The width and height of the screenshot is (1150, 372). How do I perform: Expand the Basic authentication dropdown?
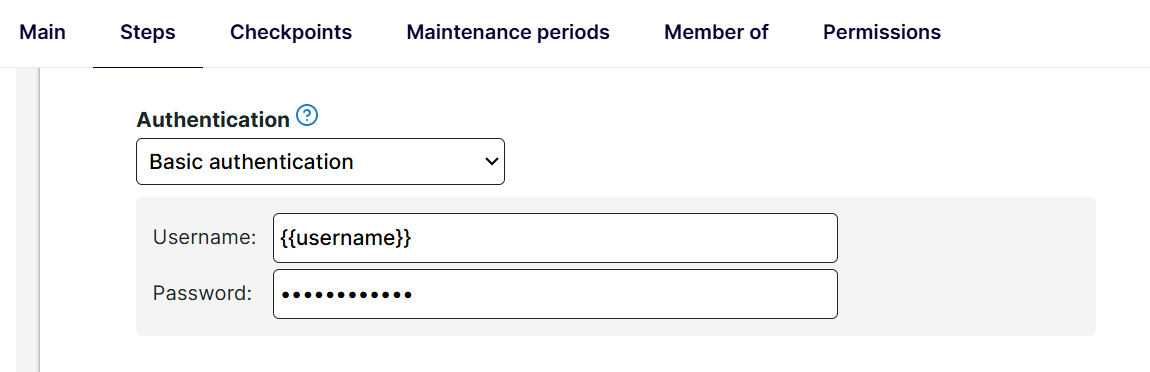click(x=321, y=161)
